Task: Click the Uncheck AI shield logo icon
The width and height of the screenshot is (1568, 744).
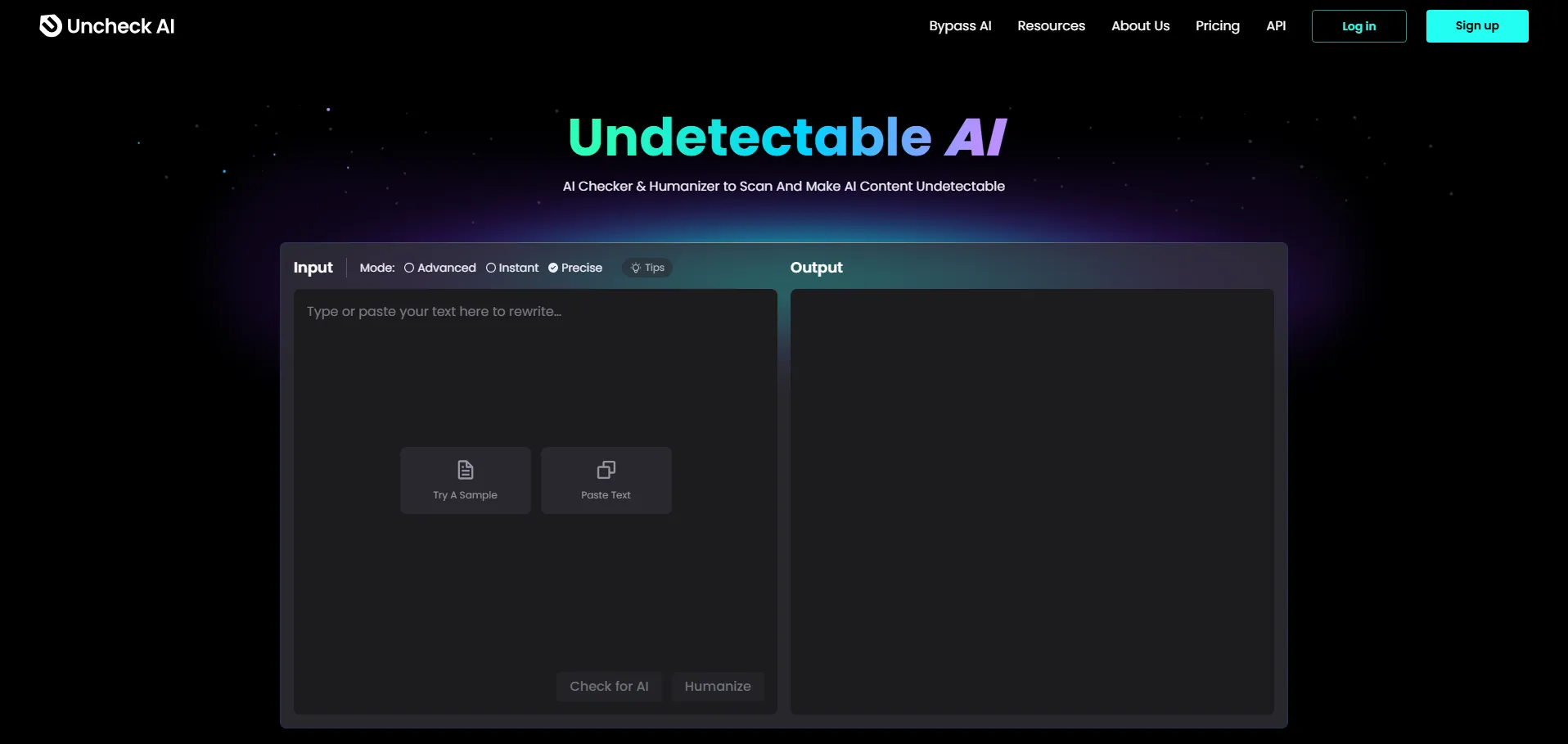Action: coord(51,26)
